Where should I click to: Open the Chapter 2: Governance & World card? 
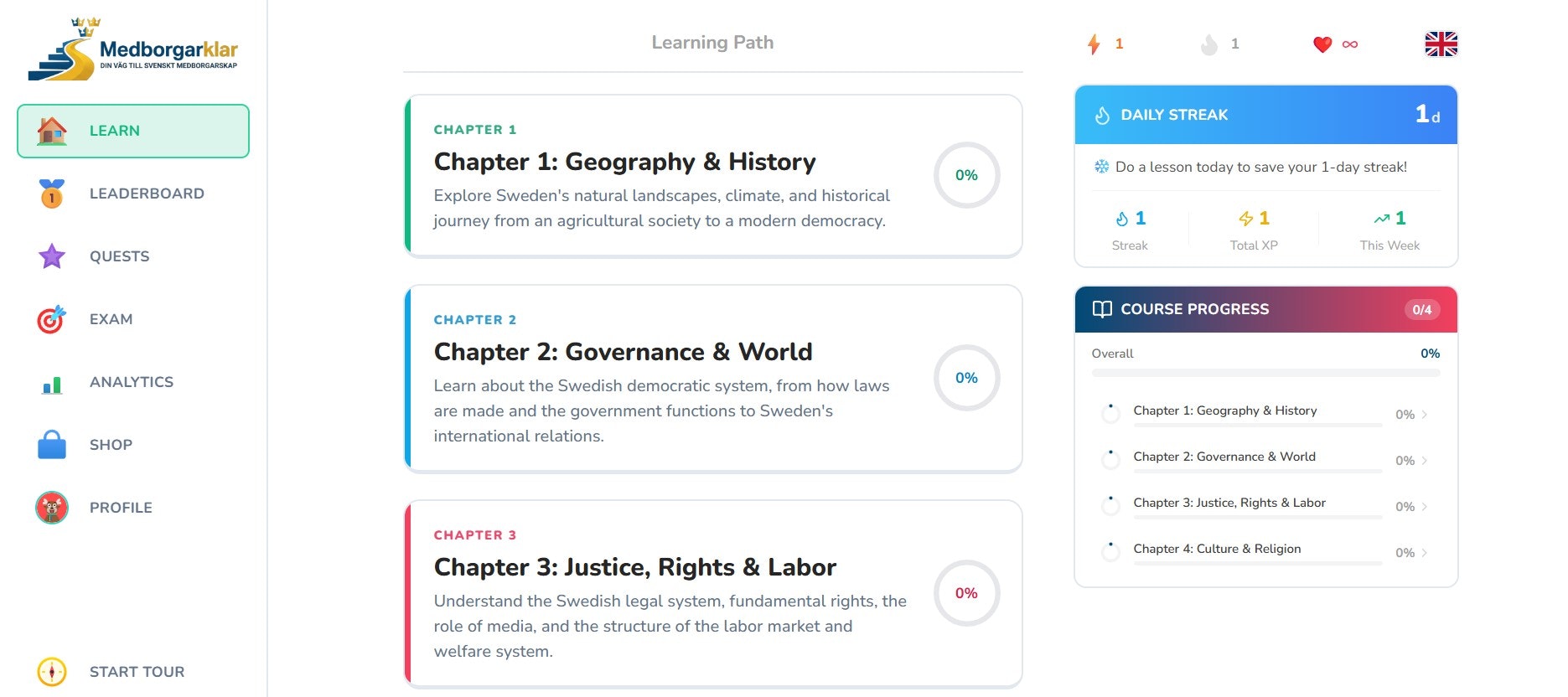pos(713,379)
